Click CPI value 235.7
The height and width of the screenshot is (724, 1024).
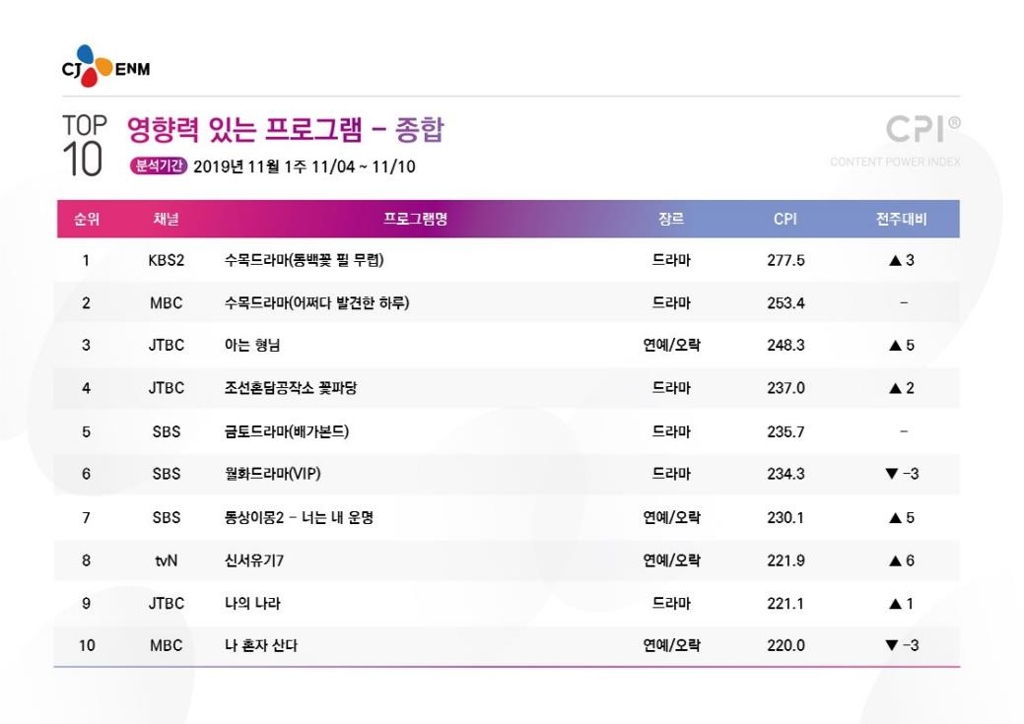click(786, 432)
